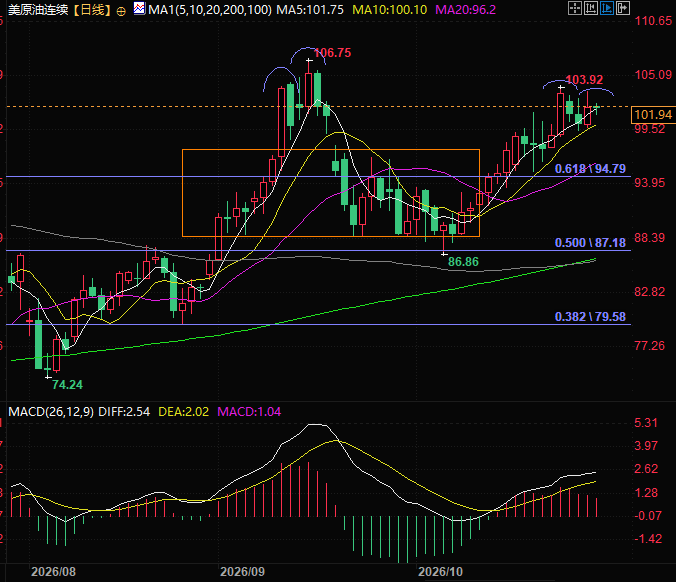This screenshot has height=582, width=676.
Task: Click the -1.42 MACD axis label
Action: [x=648, y=538]
